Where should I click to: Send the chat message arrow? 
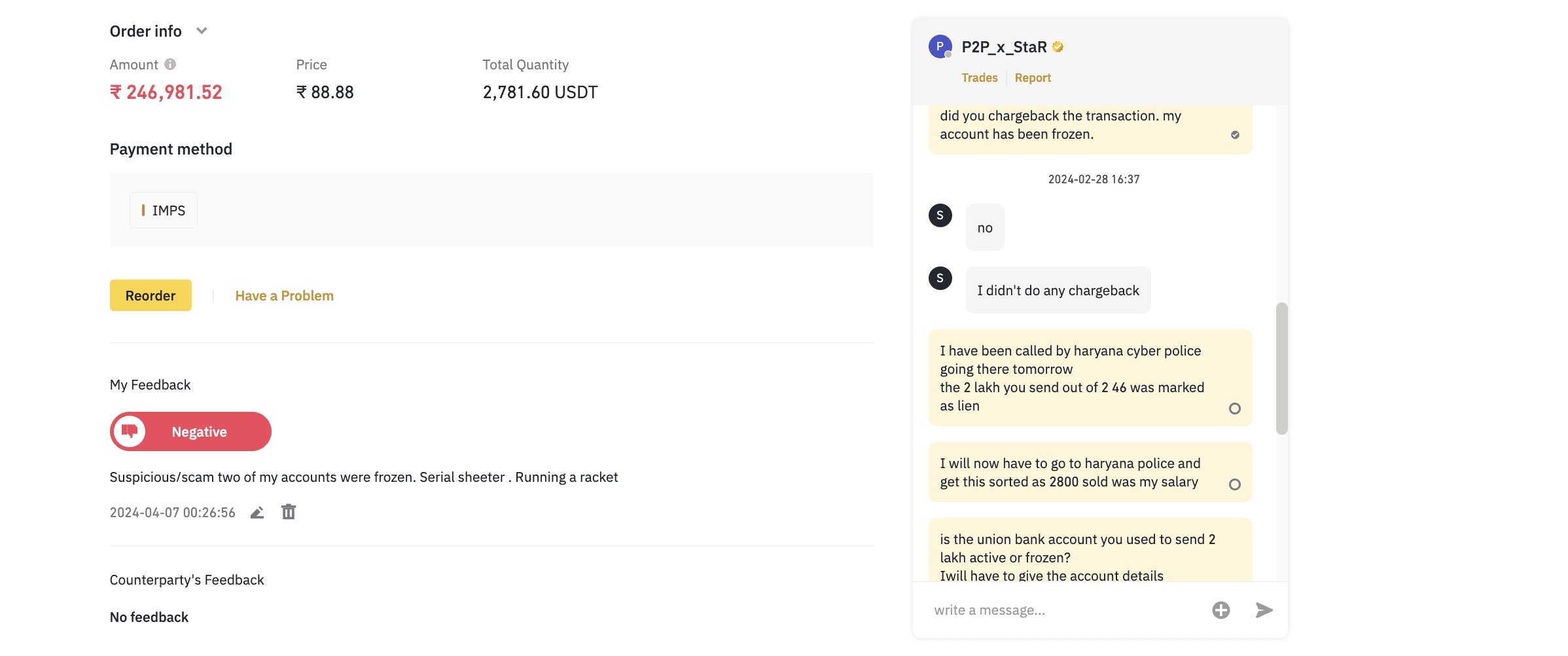coord(1264,610)
